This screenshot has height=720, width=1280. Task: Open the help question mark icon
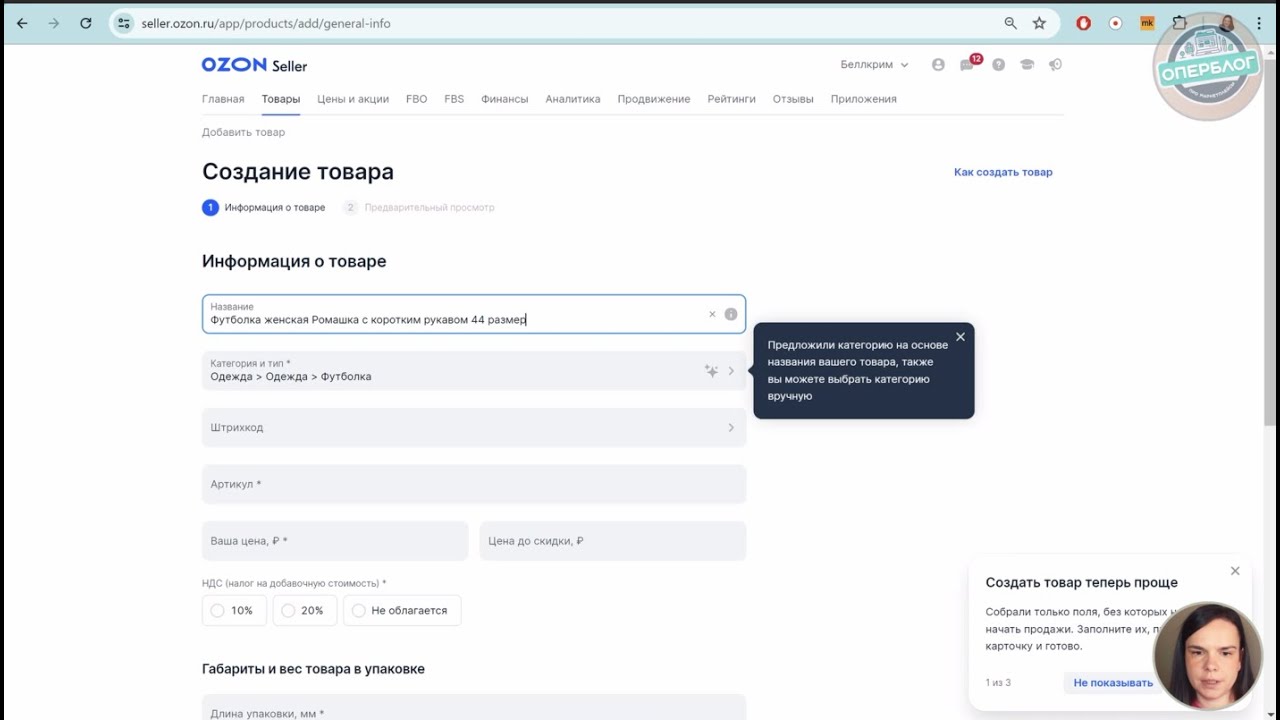point(998,65)
